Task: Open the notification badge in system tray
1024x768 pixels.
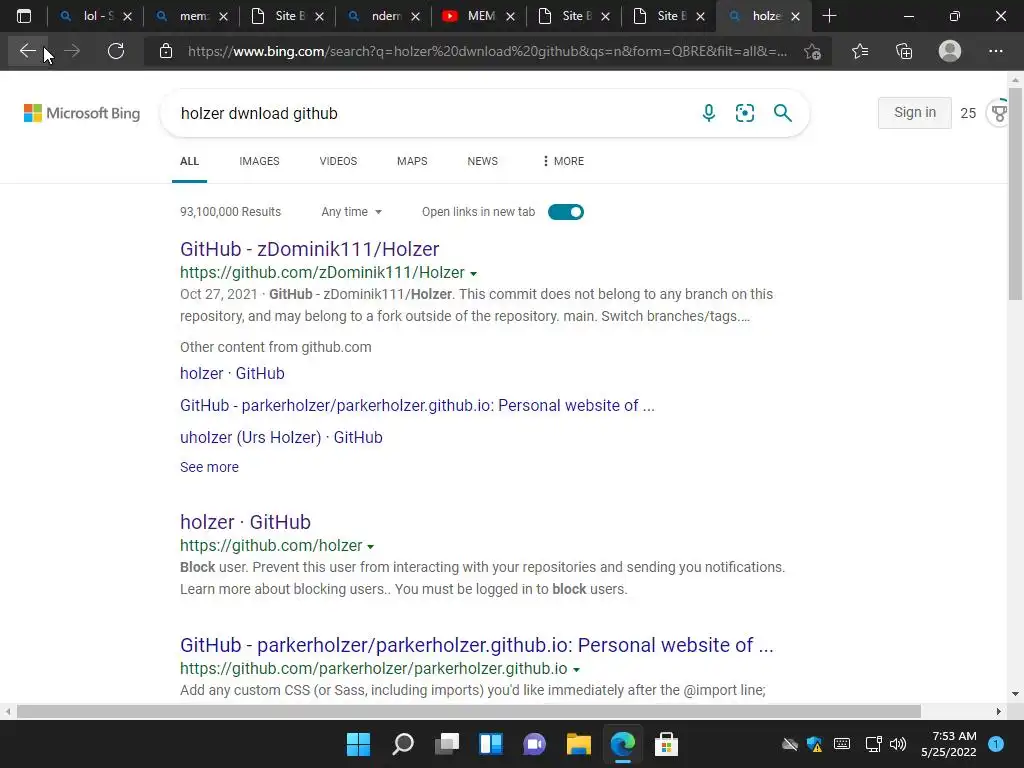Action: 996,743
